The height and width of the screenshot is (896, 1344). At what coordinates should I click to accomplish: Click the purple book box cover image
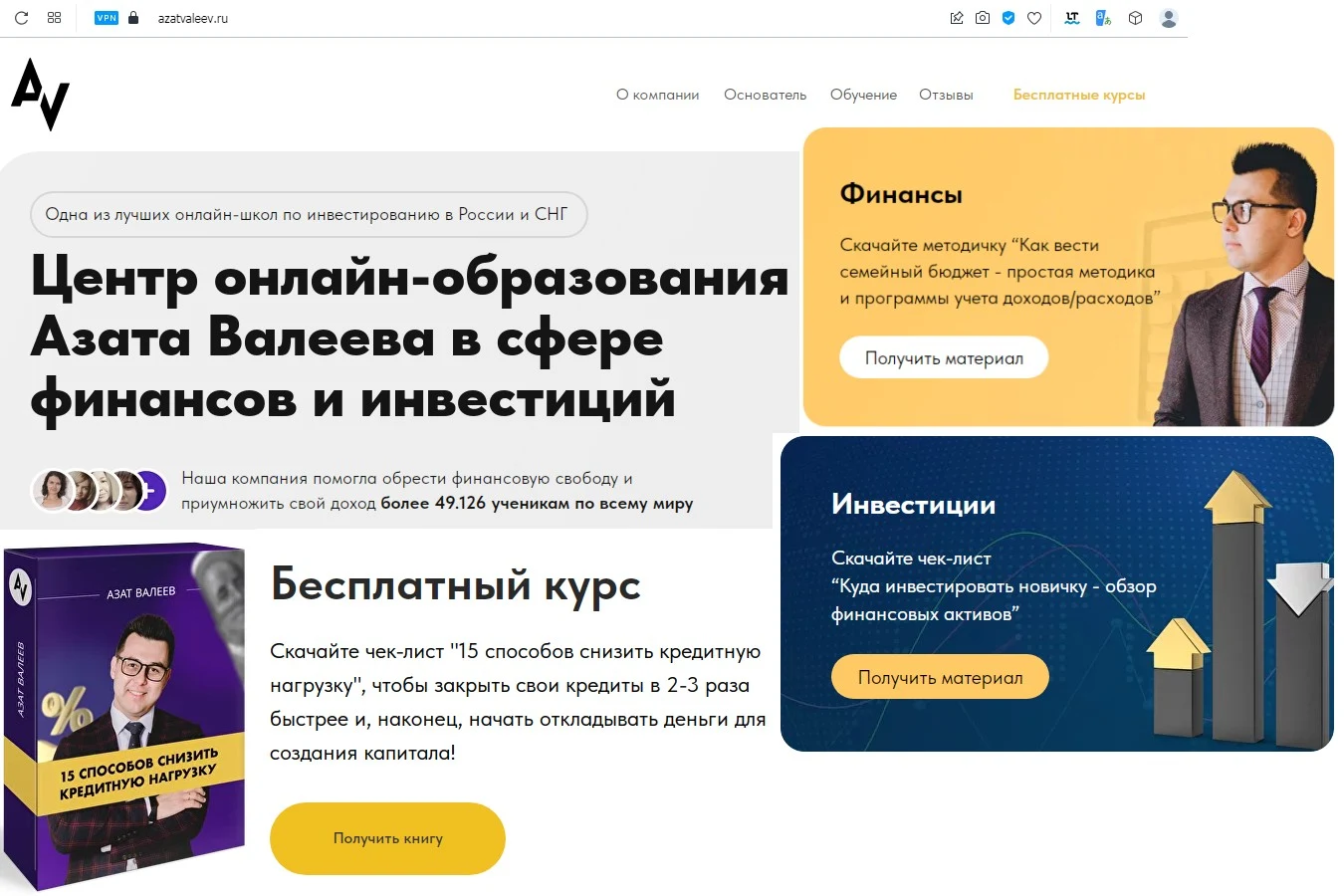click(x=124, y=717)
